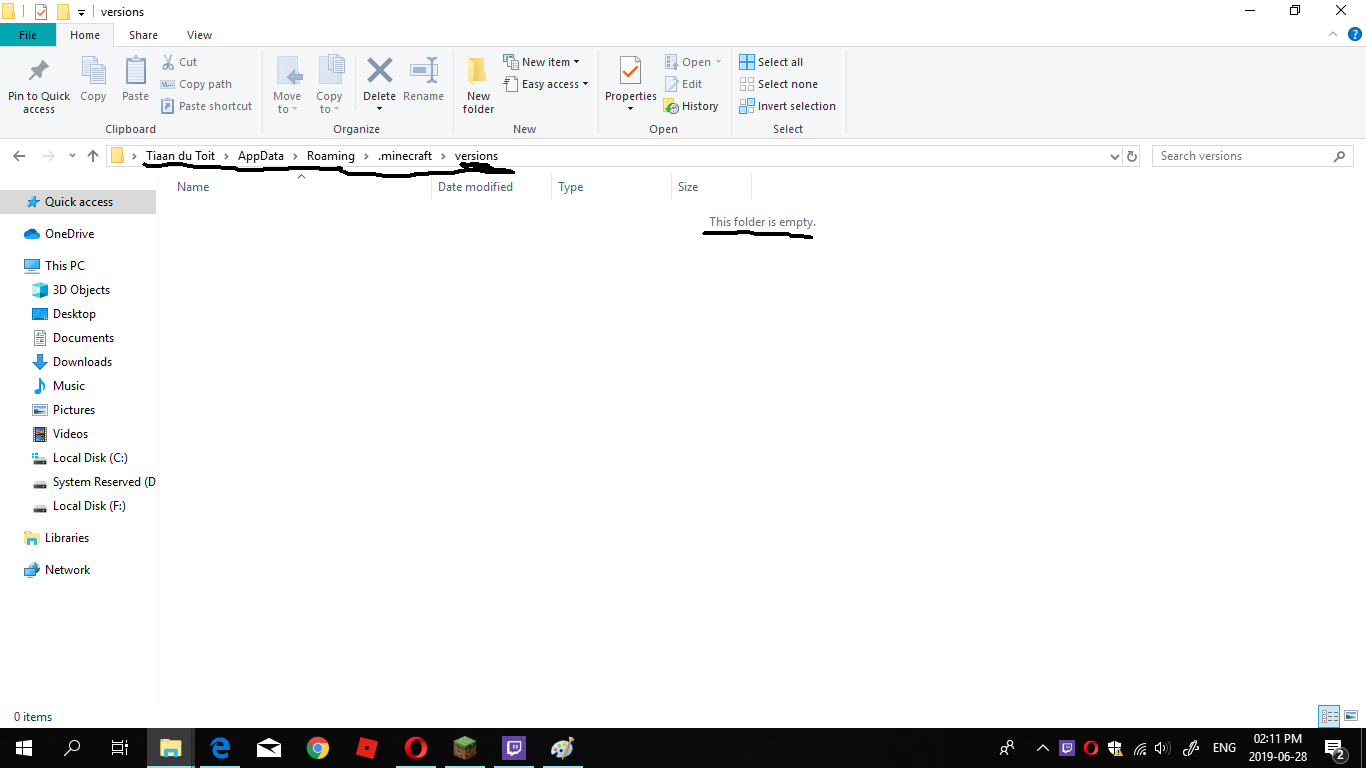The image size is (1366, 768).
Task: Click Invert selection
Action: pyautogui.click(x=787, y=106)
